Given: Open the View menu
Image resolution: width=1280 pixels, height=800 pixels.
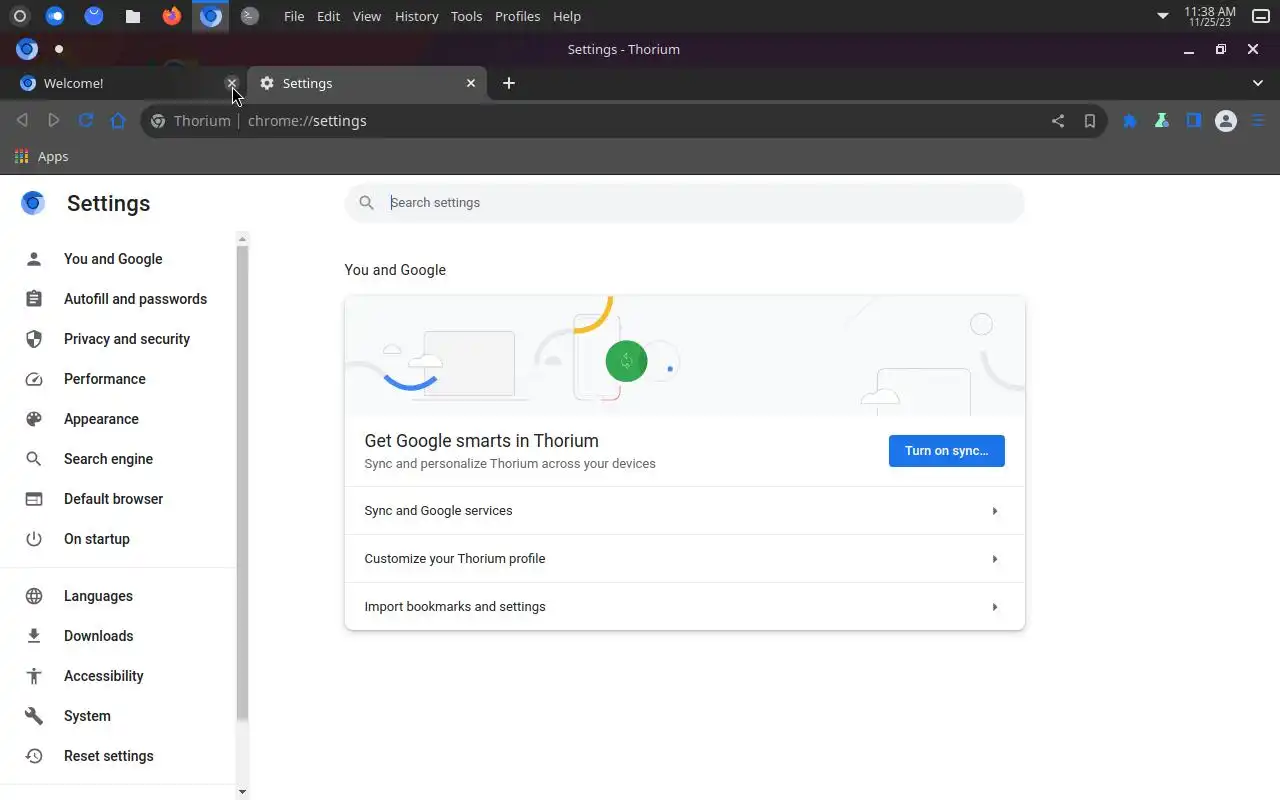Looking at the screenshot, I should tap(367, 16).
